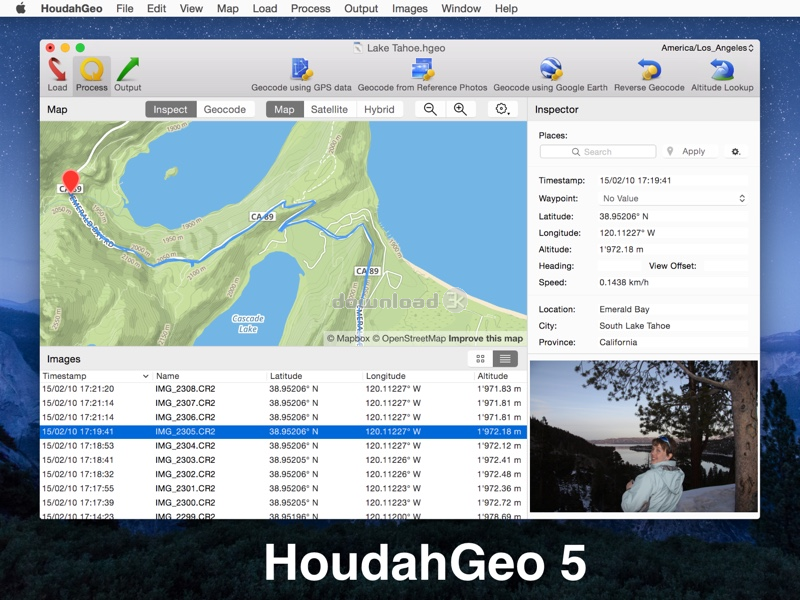This screenshot has width=800, height=600.
Task: Open the Edit menu
Action: coord(156,8)
